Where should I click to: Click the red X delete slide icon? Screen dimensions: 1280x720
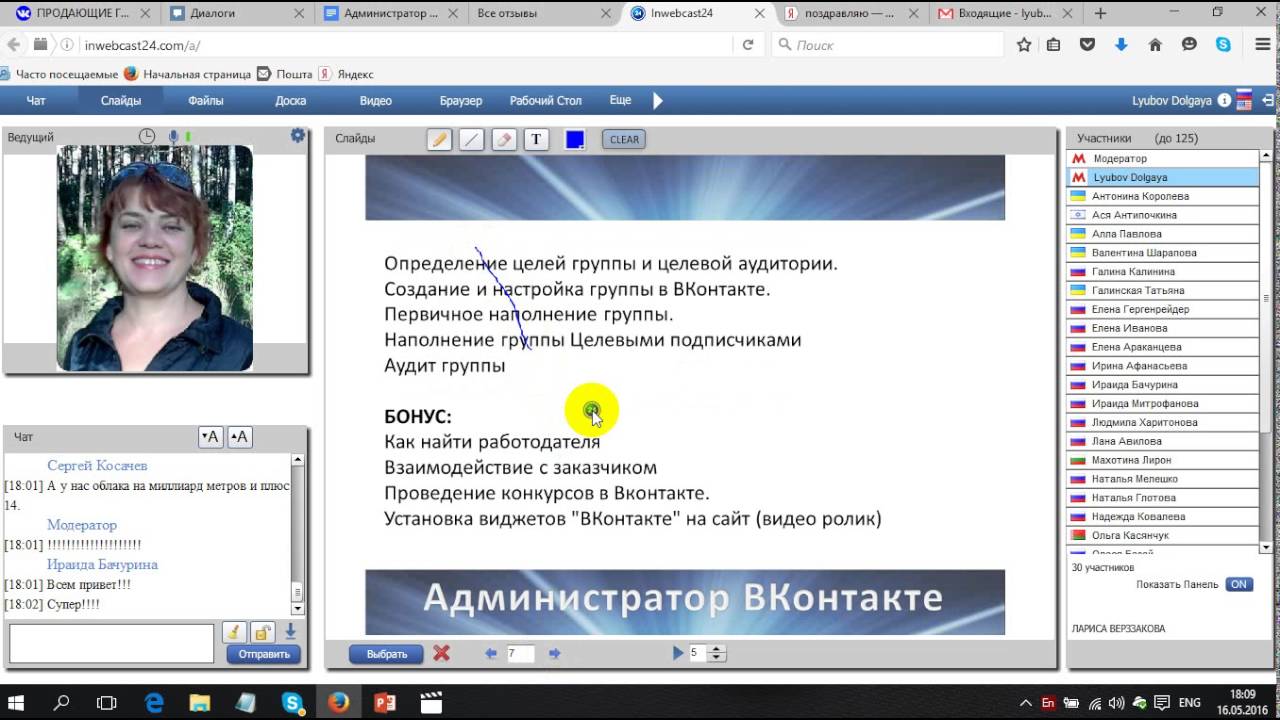(441, 653)
